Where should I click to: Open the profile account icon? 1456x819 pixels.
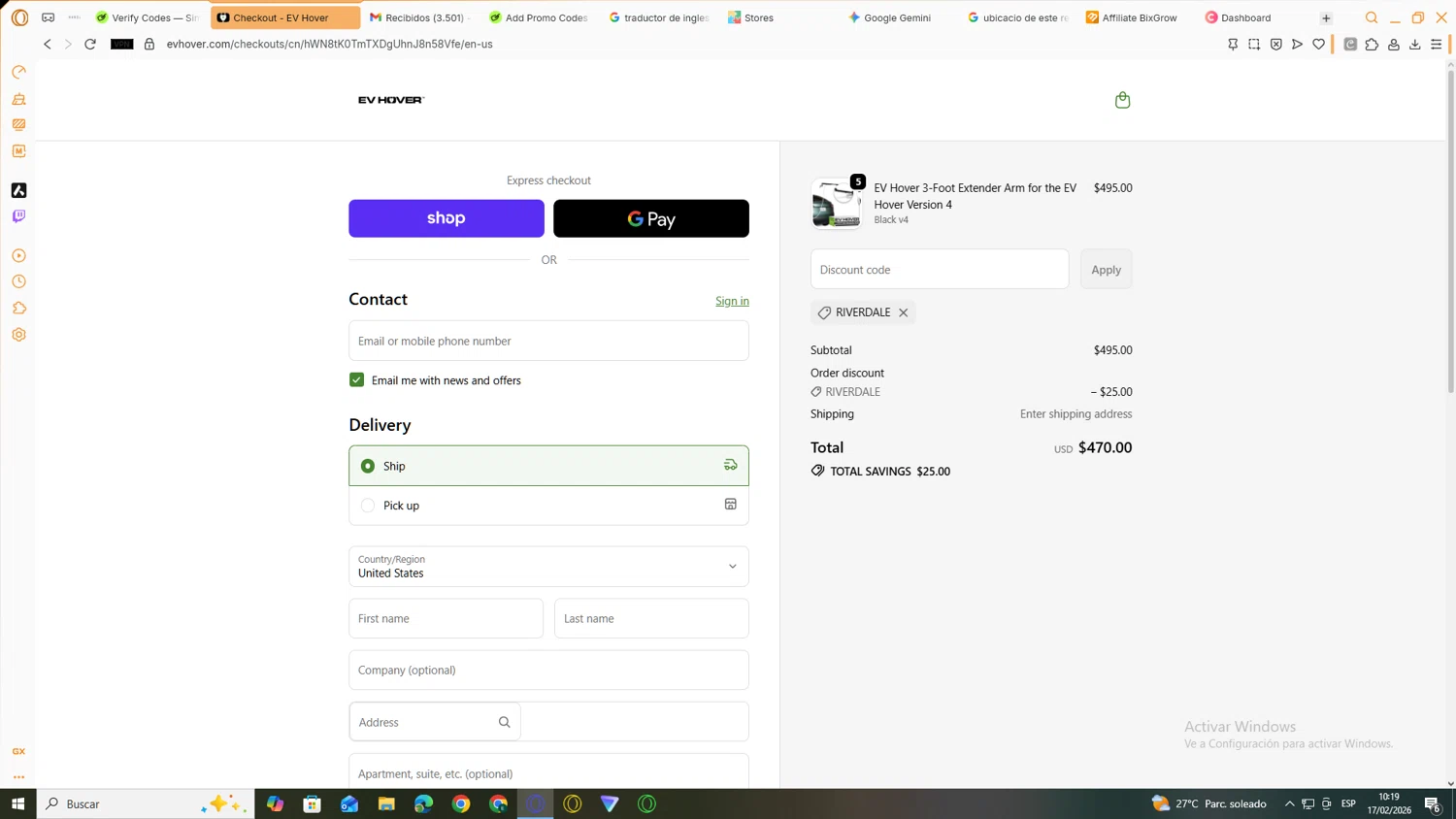point(1393,44)
